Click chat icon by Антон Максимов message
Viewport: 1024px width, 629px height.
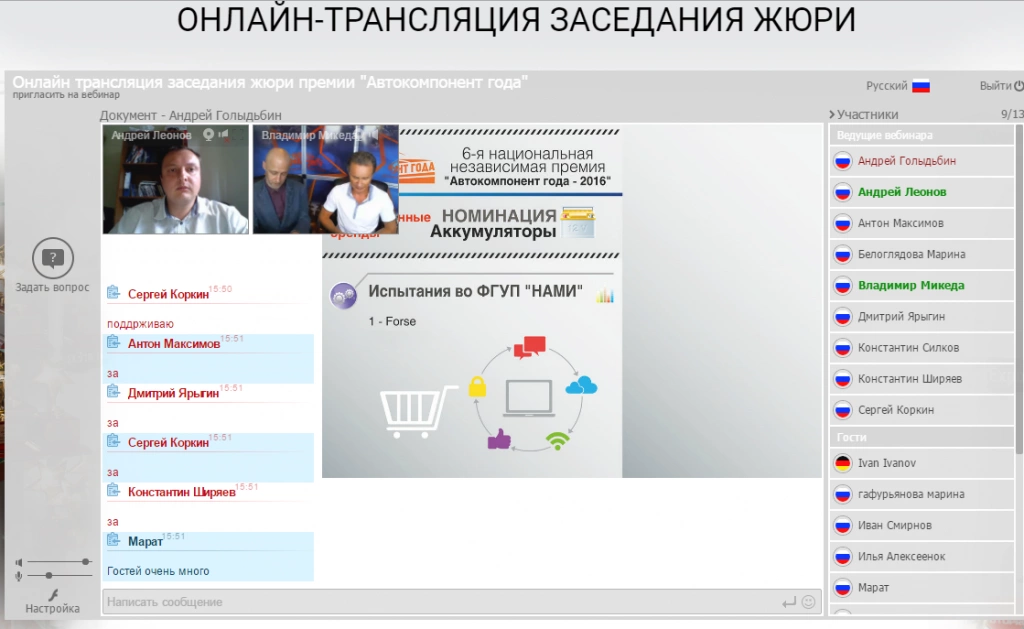coord(114,342)
